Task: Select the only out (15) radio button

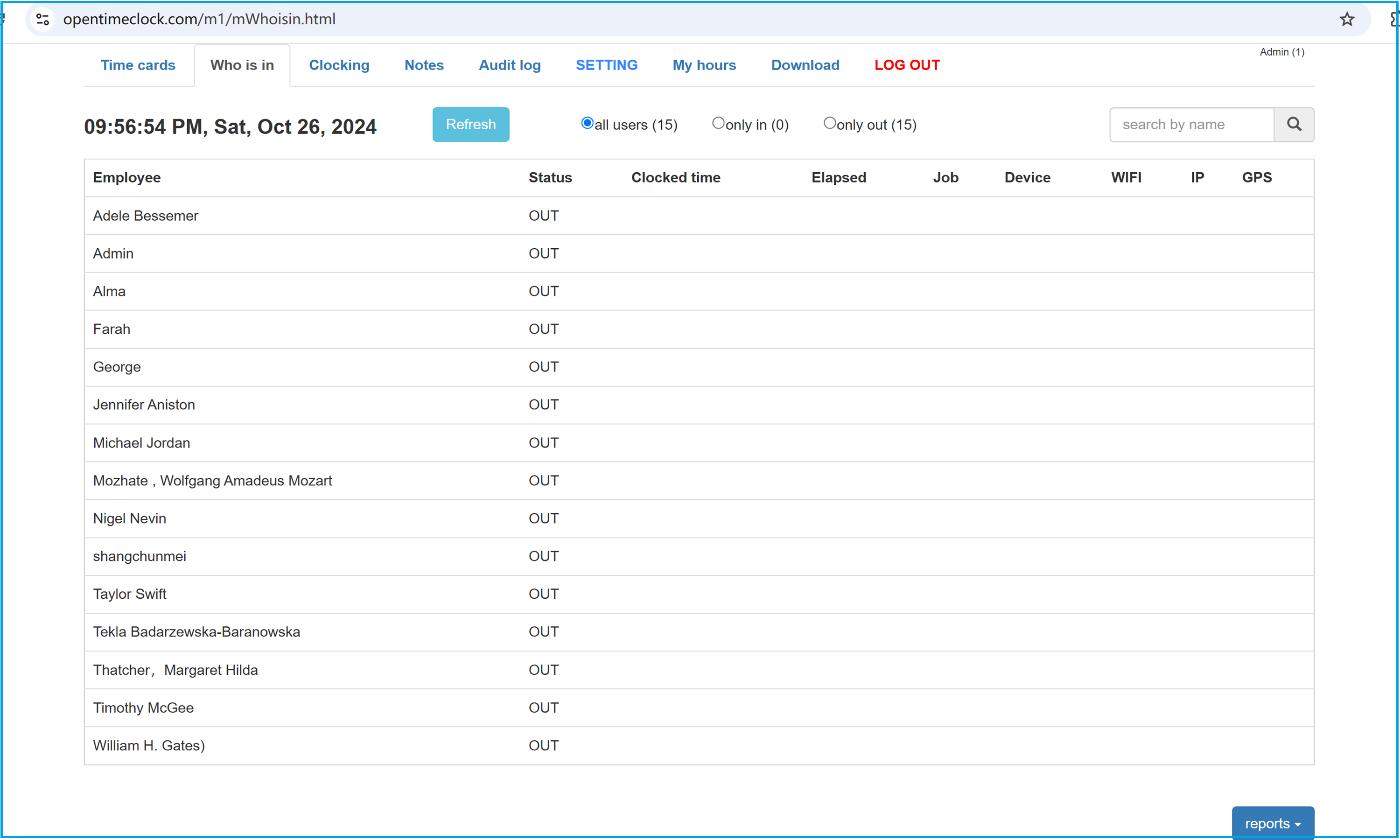Action: 829,123
